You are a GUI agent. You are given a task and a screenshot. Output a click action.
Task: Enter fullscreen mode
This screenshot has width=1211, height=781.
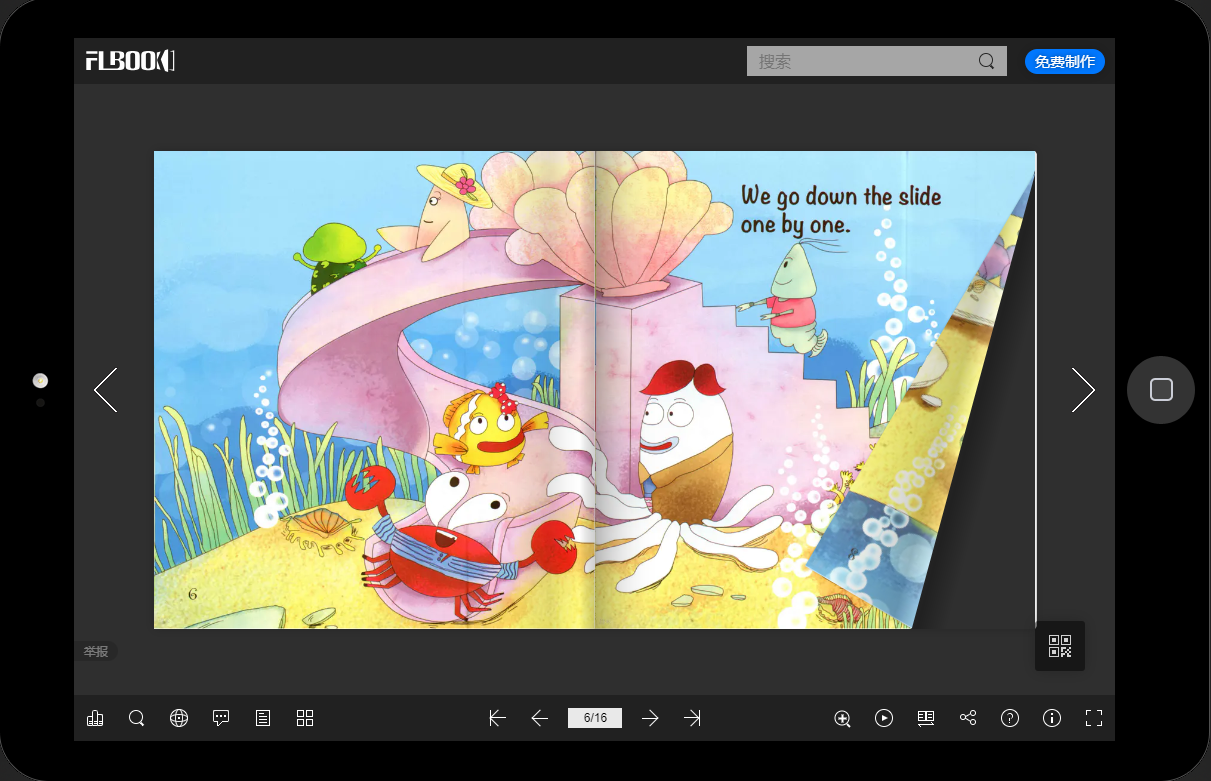pyautogui.click(x=1094, y=718)
